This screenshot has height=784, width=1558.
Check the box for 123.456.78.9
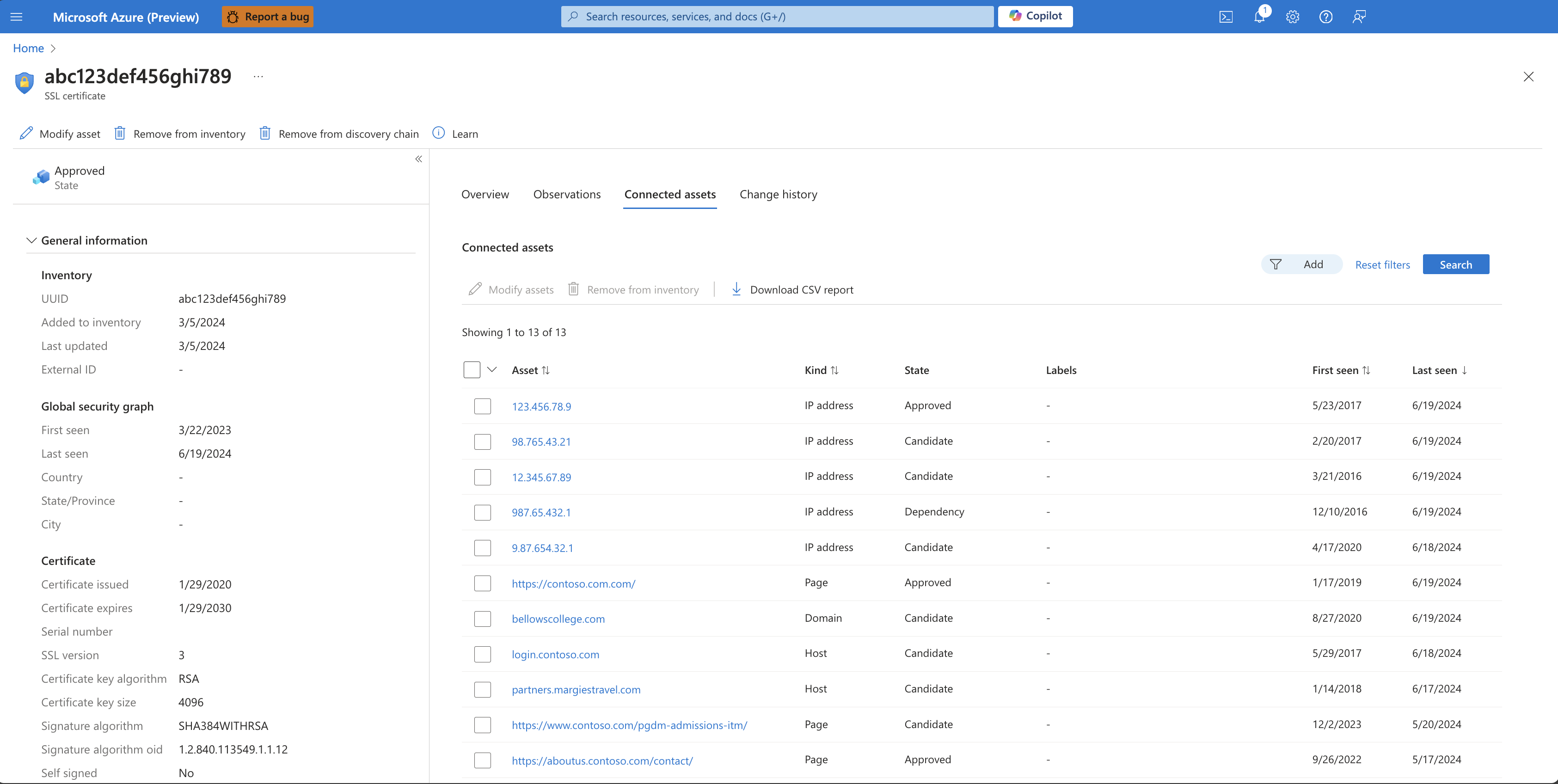click(483, 406)
